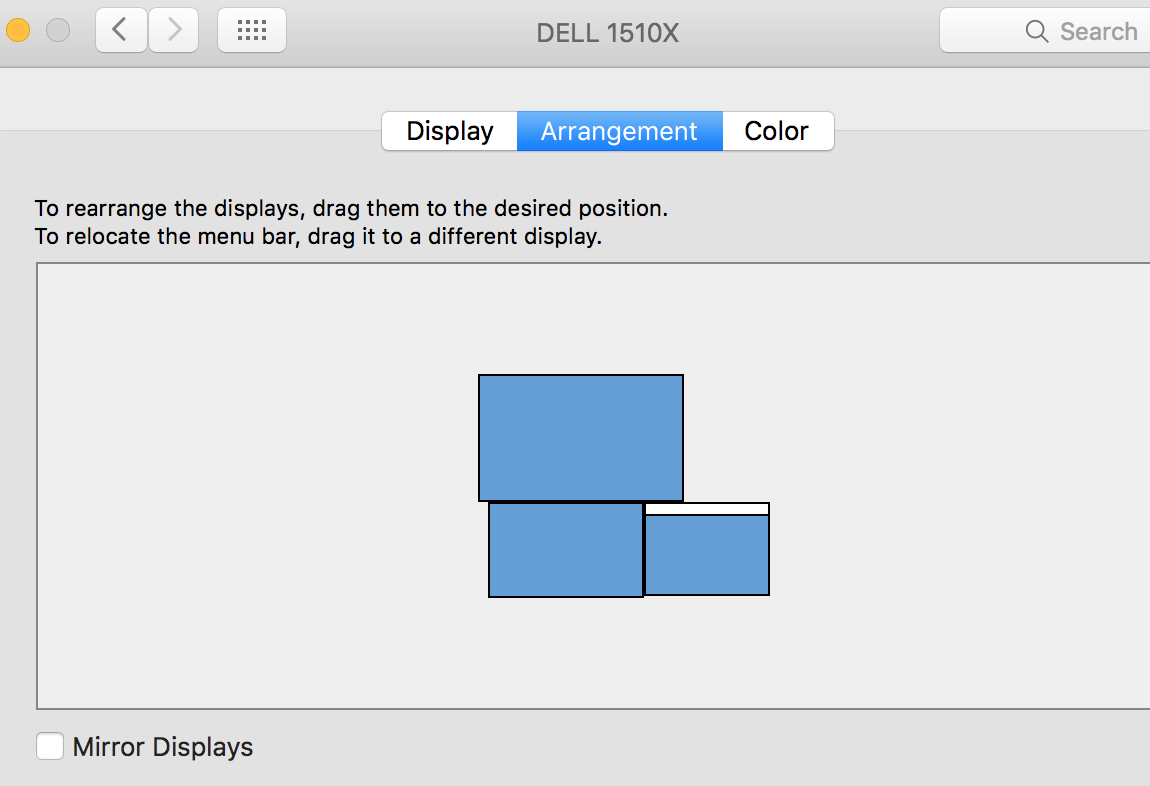The width and height of the screenshot is (1150, 786).
Task: Click the relocate menu bar instruction text
Action: click(x=318, y=237)
